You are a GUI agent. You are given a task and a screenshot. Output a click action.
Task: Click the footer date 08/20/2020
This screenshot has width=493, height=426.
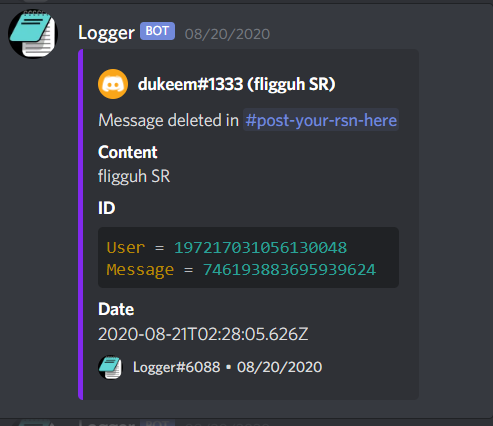279,367
